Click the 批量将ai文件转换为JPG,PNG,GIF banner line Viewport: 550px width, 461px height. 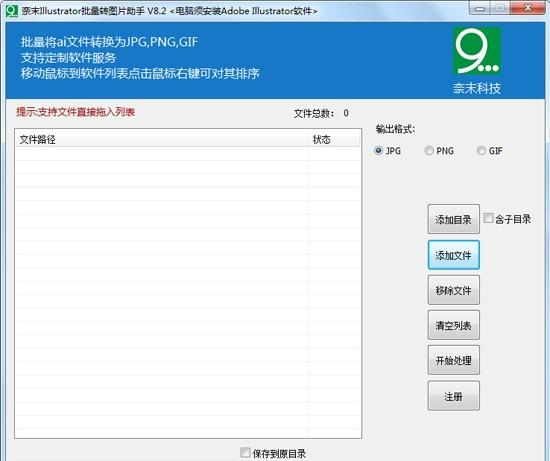coord(109,42)
